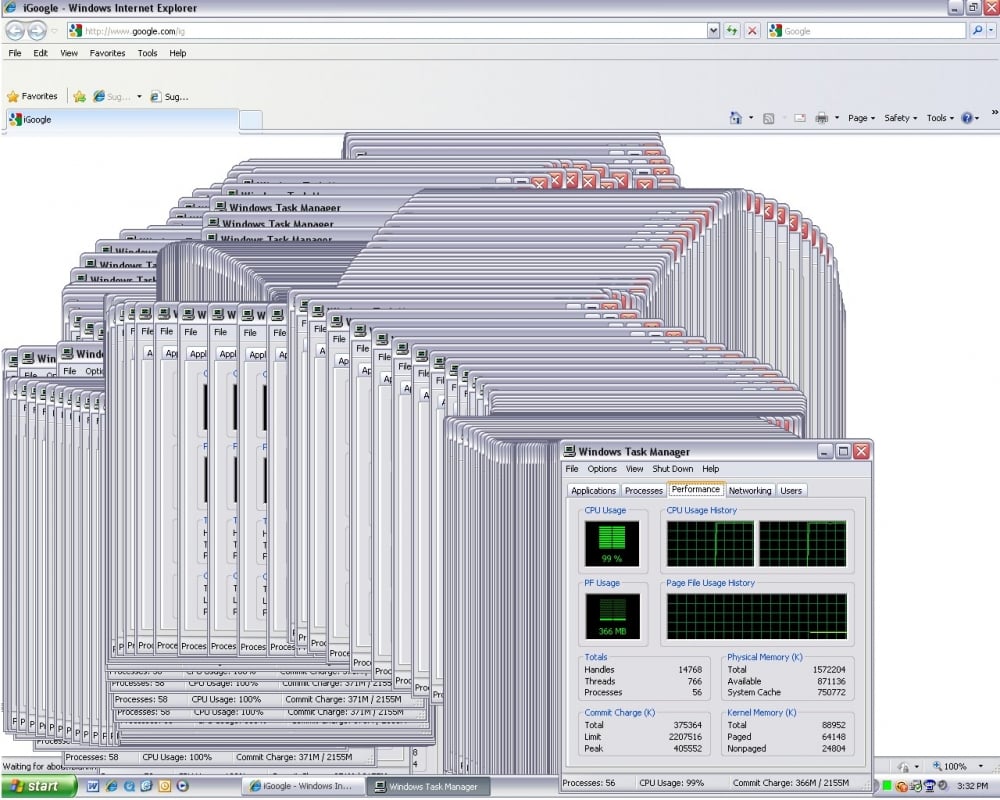Expand the address bar history dropdown
This screenshot has height=800, width=1000.
[x=713, y=31]
